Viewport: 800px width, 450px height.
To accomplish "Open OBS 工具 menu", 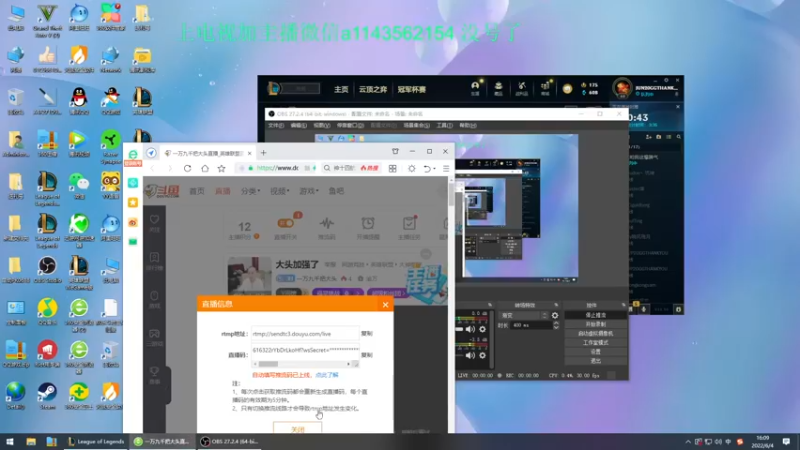I will 444,126.
